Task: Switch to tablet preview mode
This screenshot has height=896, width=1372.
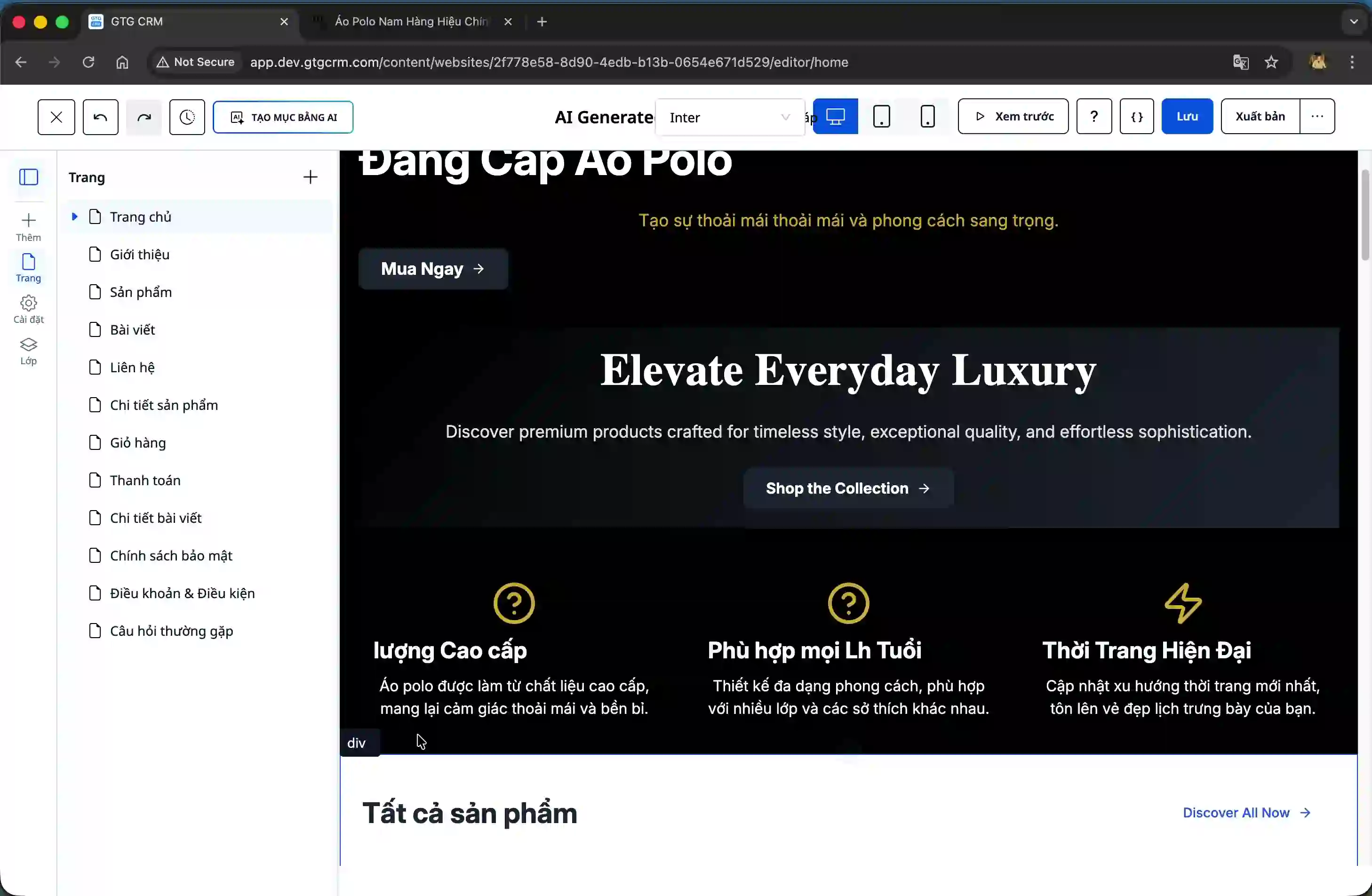Action: pos(881,116)
